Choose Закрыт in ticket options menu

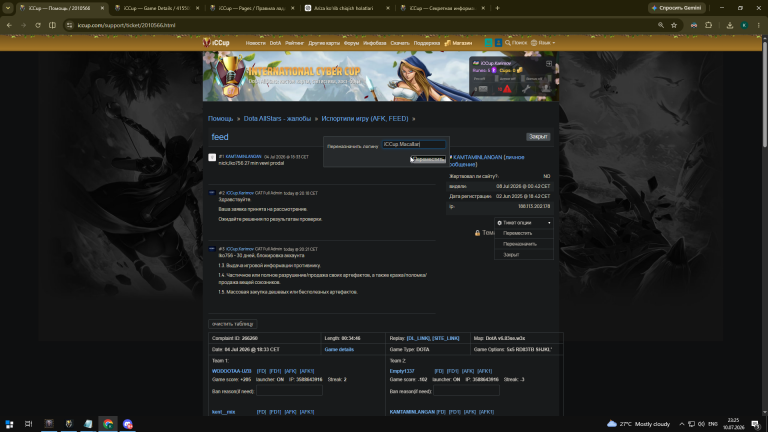511,255
